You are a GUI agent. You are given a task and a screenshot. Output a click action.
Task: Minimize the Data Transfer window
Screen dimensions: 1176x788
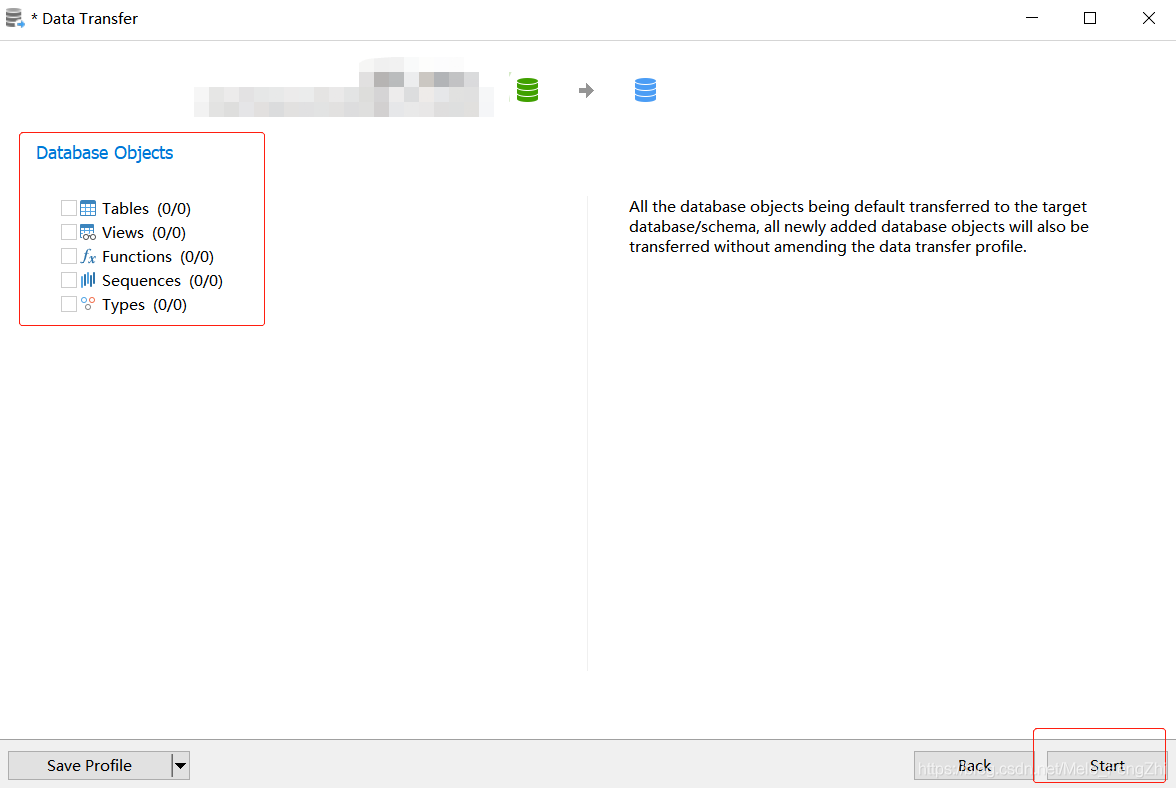pos(1032,18)
